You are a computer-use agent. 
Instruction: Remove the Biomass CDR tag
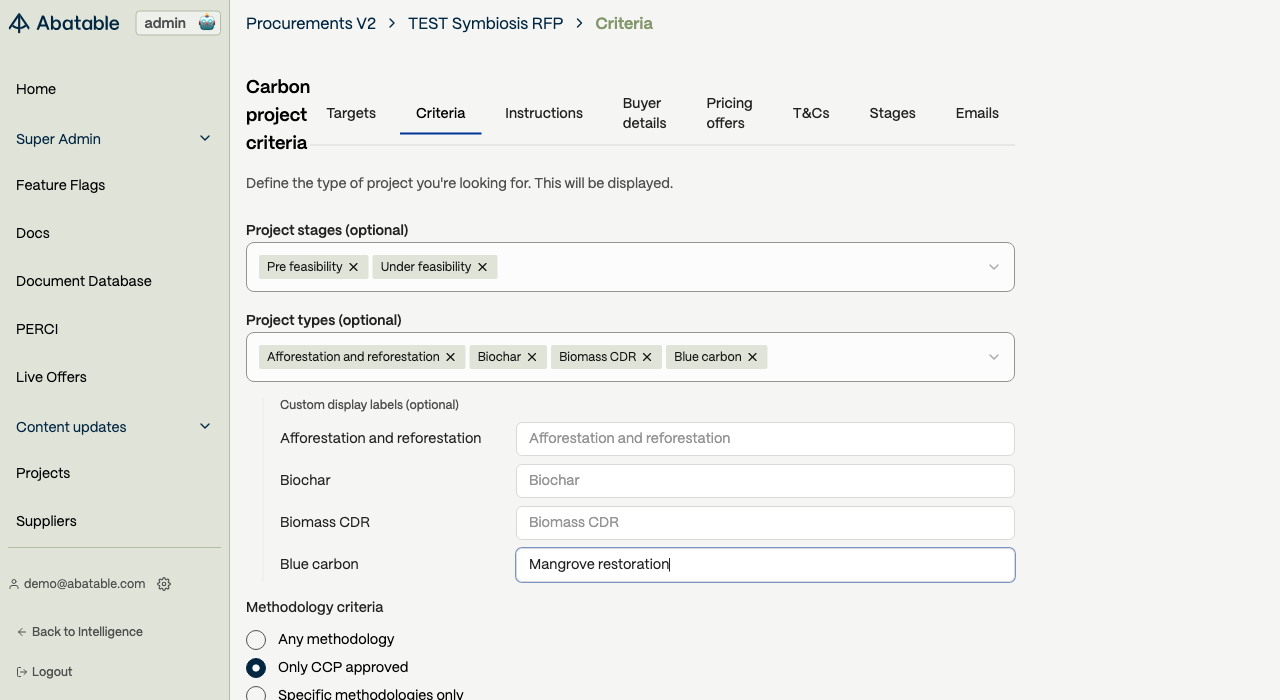click(647, 357)
